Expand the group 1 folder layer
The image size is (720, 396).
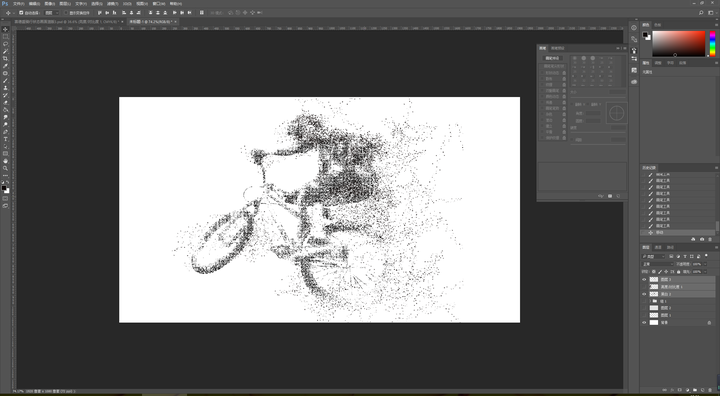coord(650,301)
